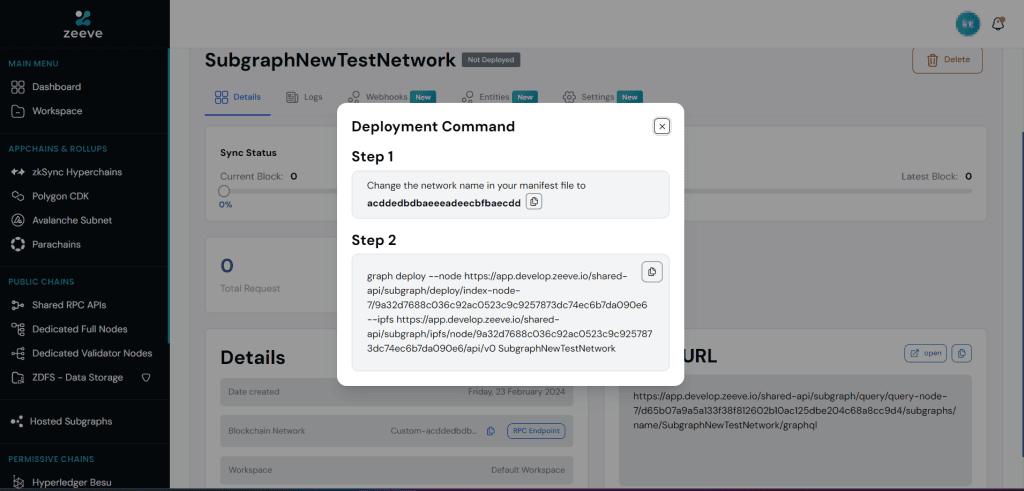Copy the graph deploy command in Step 2
1024x491 pixels.
click(652, 272)
